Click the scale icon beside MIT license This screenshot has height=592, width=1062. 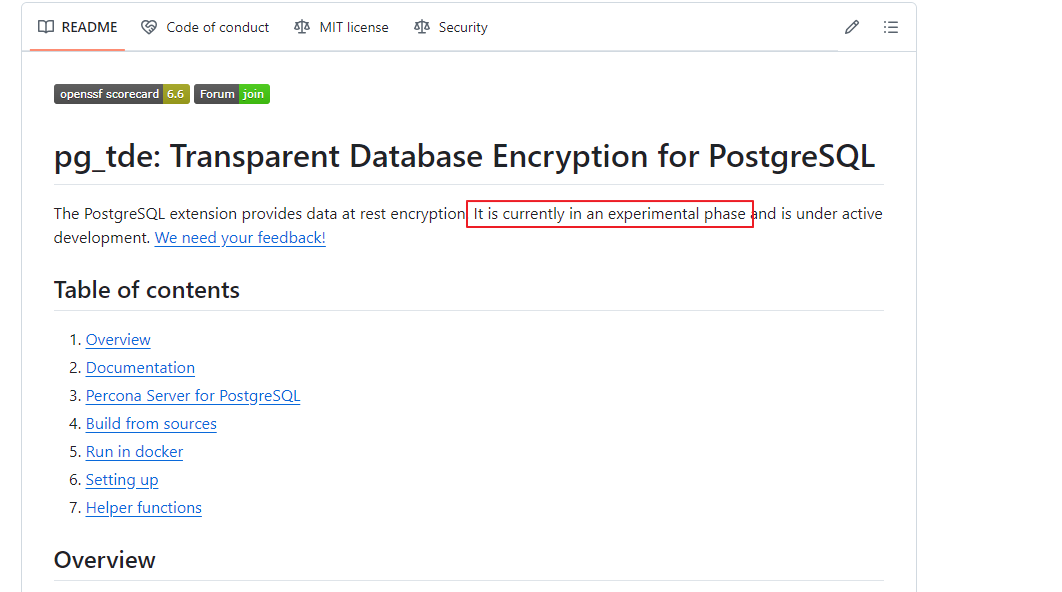coord(302,27)
